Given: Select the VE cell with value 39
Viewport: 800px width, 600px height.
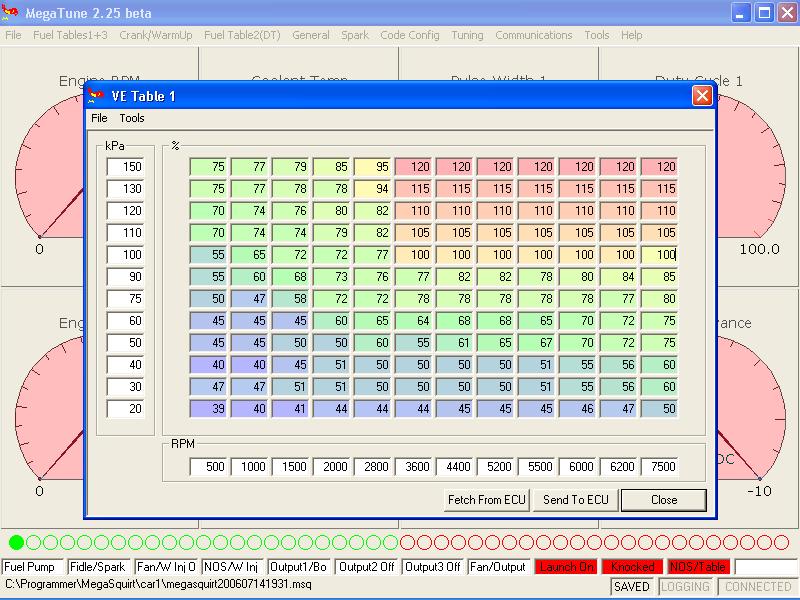Looking at the screenshot, I should tap(208, 409).
